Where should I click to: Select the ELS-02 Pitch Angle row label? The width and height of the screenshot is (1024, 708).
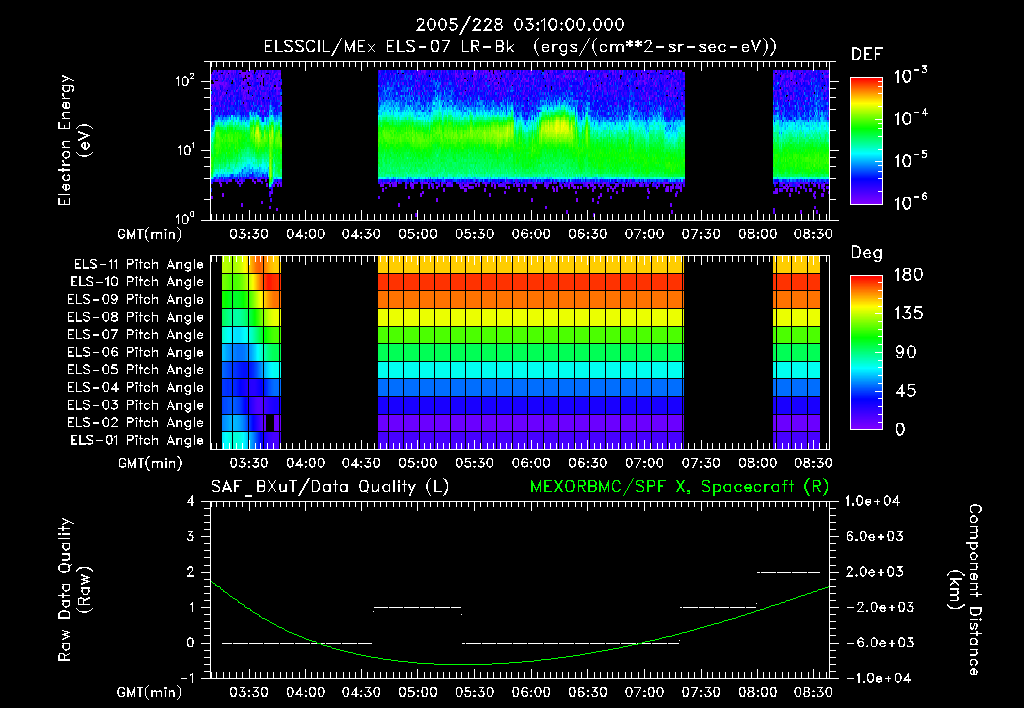(136, 423)
